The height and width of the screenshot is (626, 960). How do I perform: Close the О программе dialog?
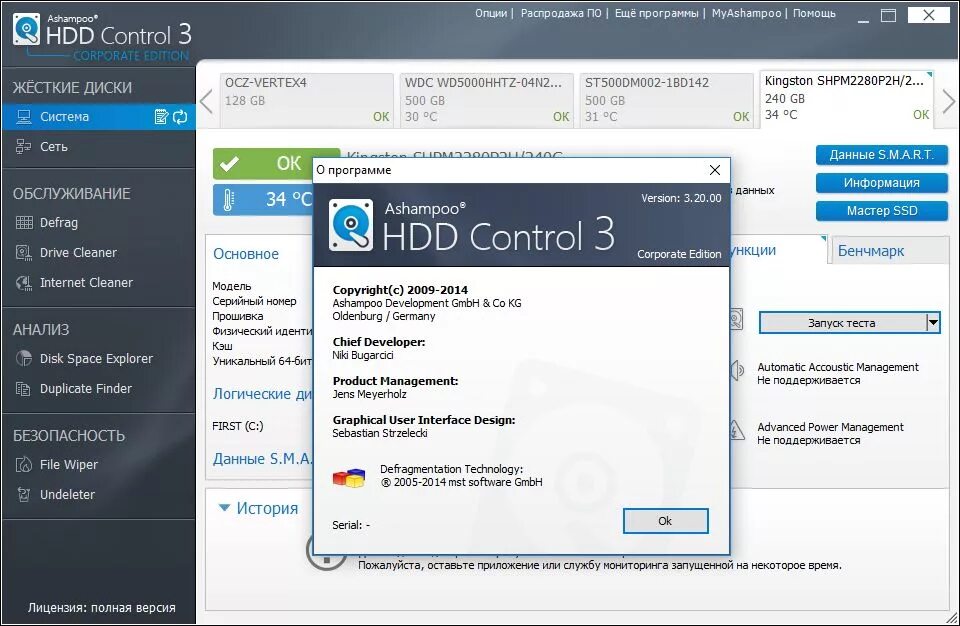(714, 170)
